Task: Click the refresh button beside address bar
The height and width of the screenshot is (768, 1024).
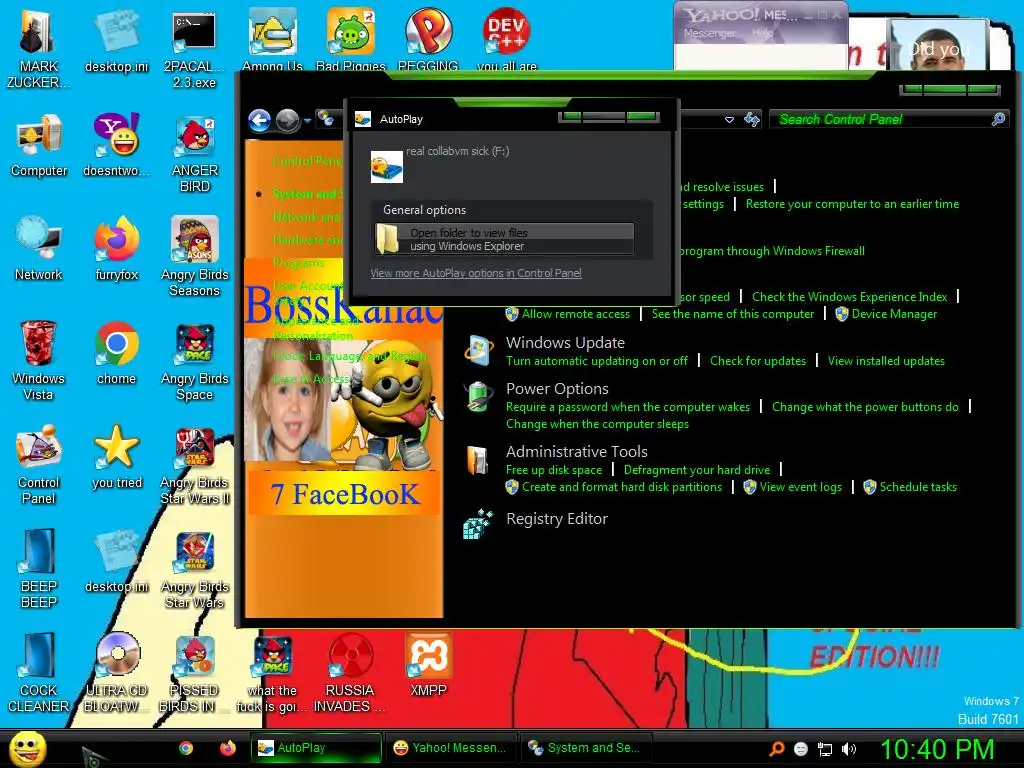Action: [x=752, y=120]
